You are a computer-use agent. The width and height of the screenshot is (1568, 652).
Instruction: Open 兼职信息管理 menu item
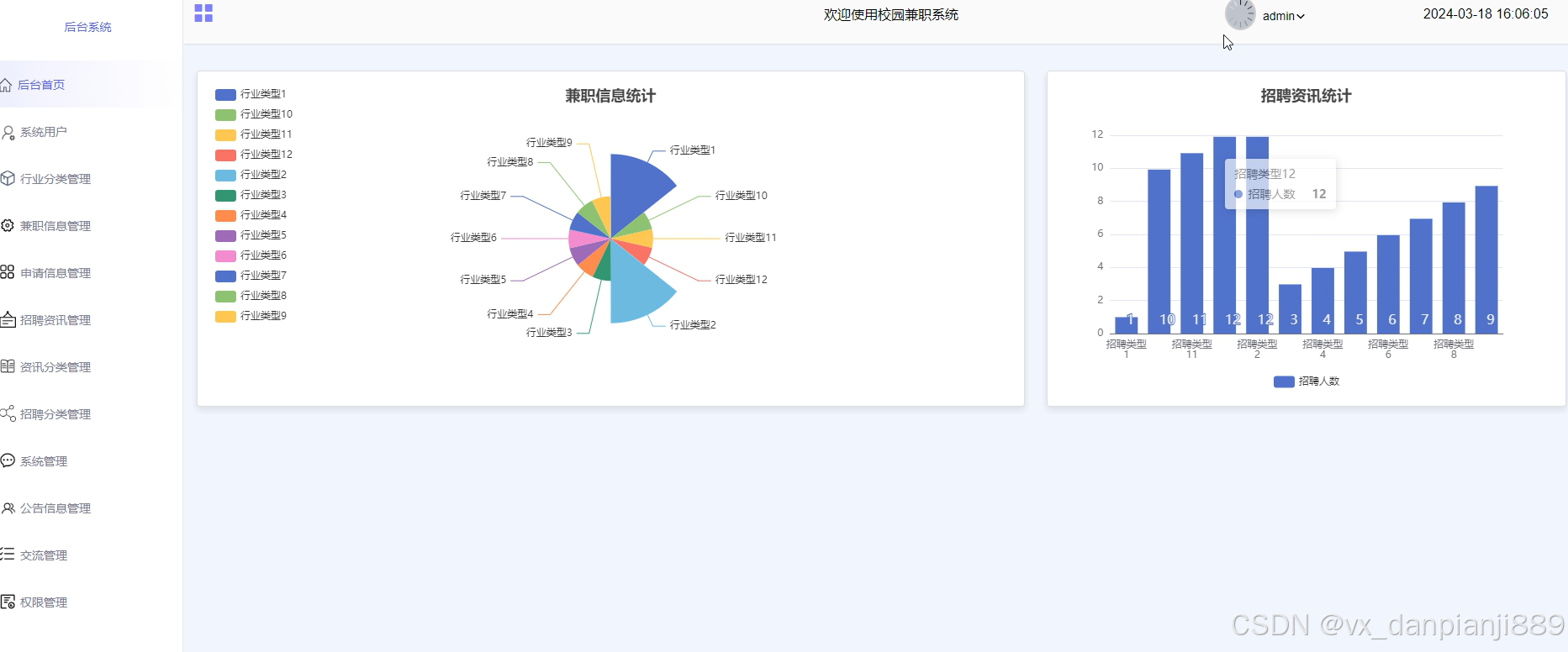tap(91, 226)
